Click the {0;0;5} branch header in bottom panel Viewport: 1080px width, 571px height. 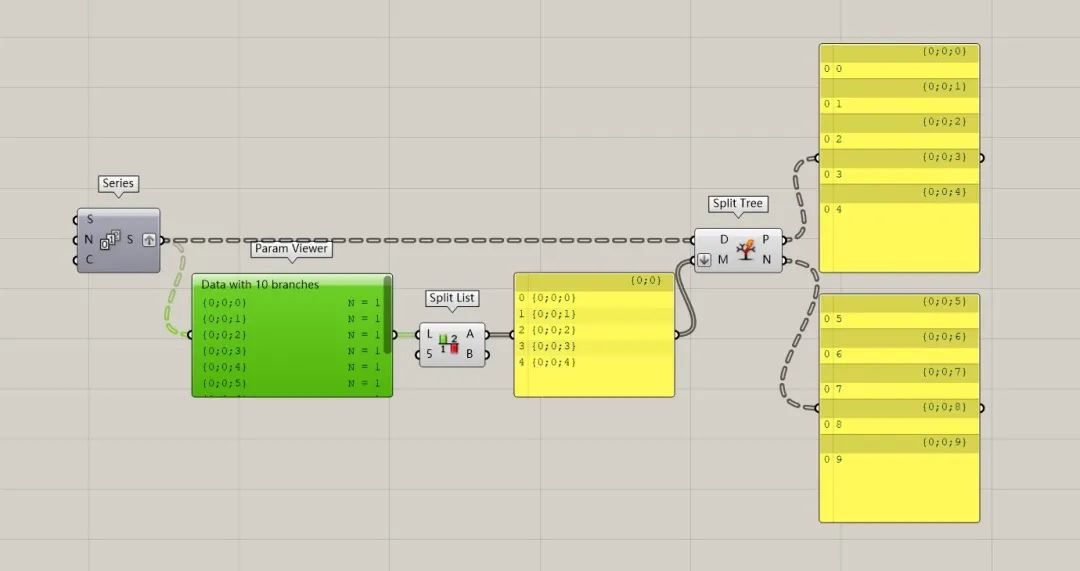tap(899, 302)
